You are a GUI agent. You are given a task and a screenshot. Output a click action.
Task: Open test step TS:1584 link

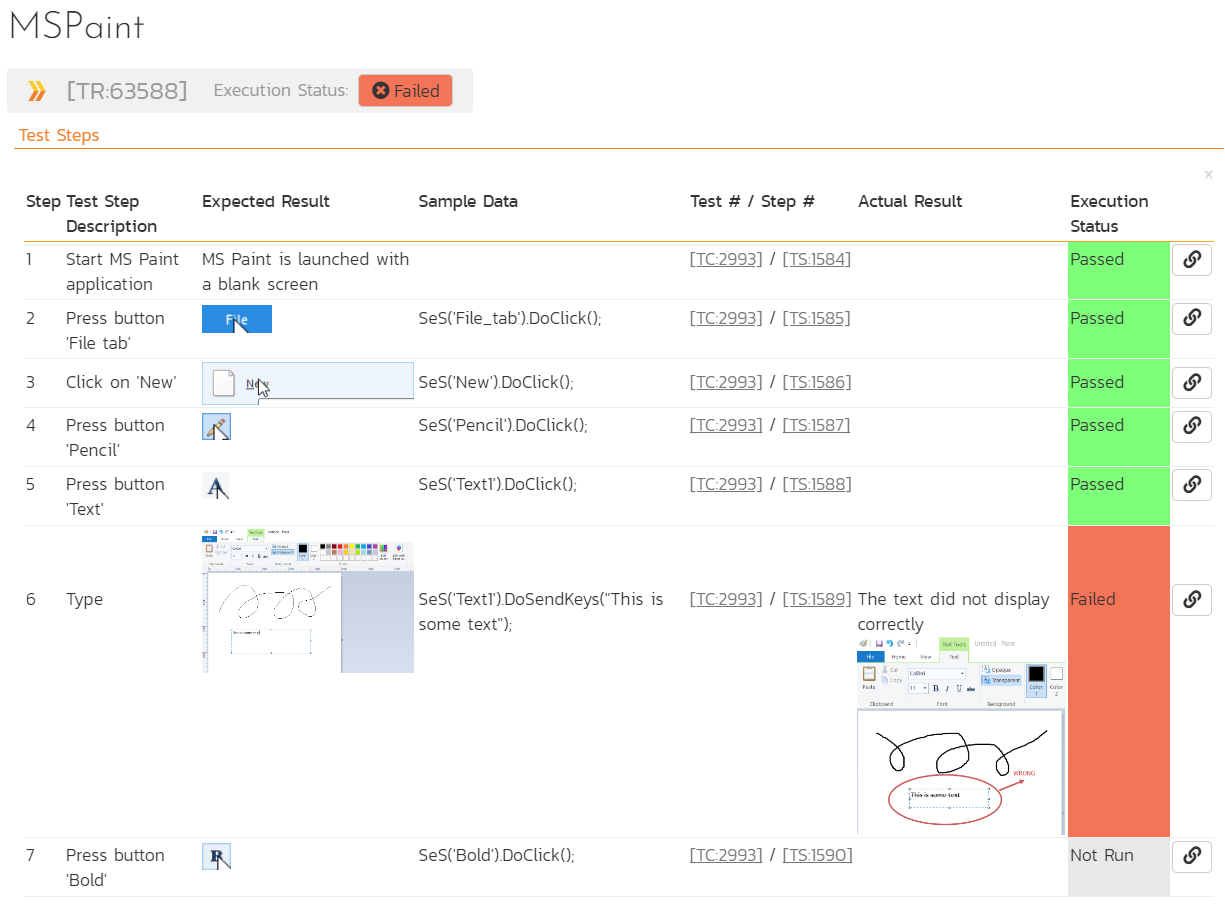click(x=817, y=260)
